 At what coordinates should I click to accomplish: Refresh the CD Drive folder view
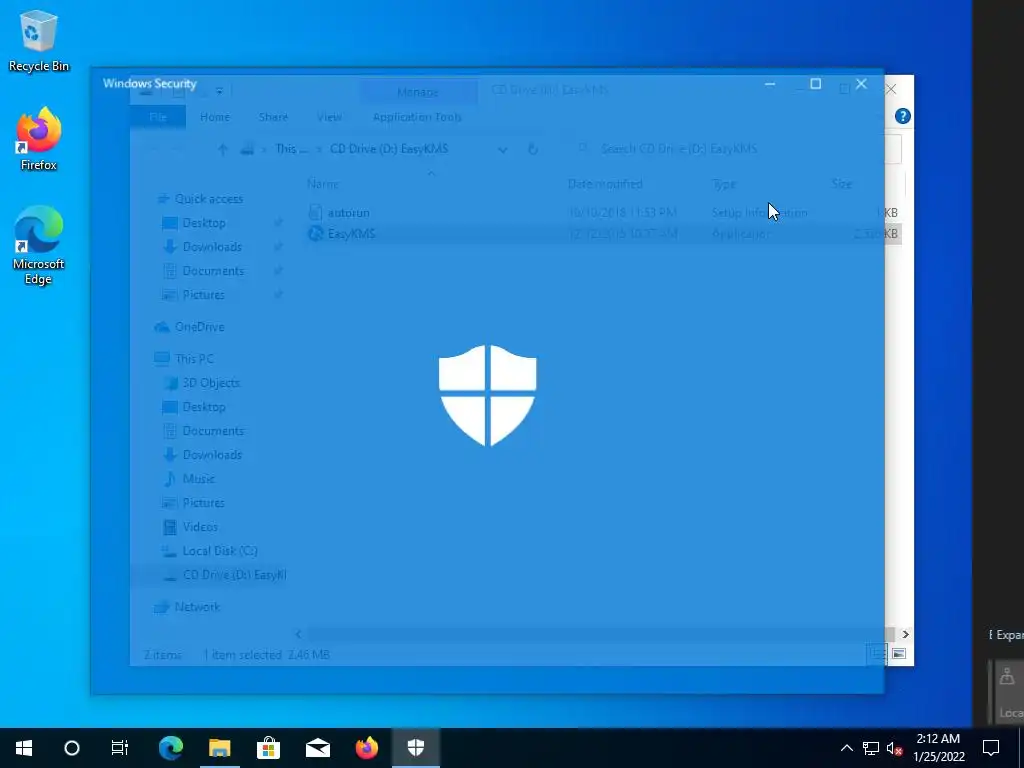point(532,149)
